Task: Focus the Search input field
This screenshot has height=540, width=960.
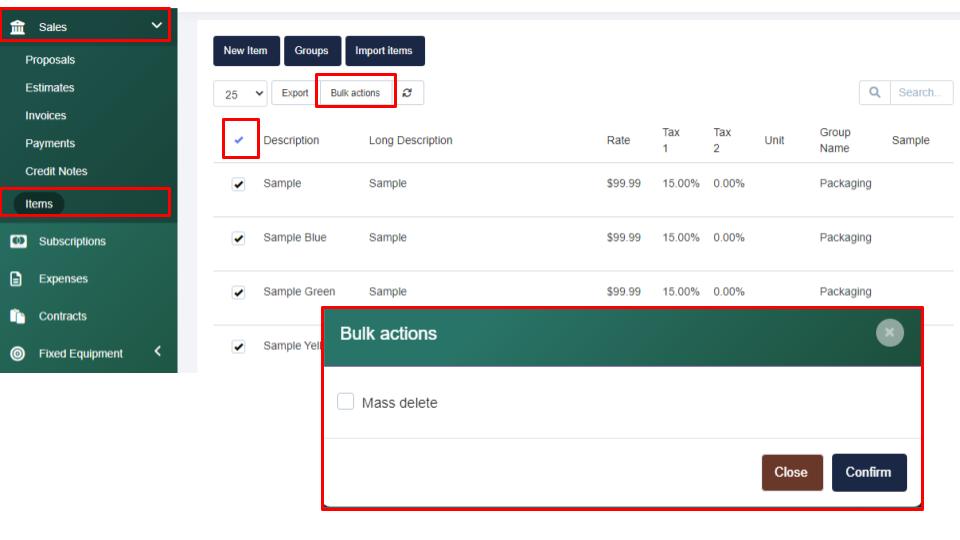Action: pos(920,93)
